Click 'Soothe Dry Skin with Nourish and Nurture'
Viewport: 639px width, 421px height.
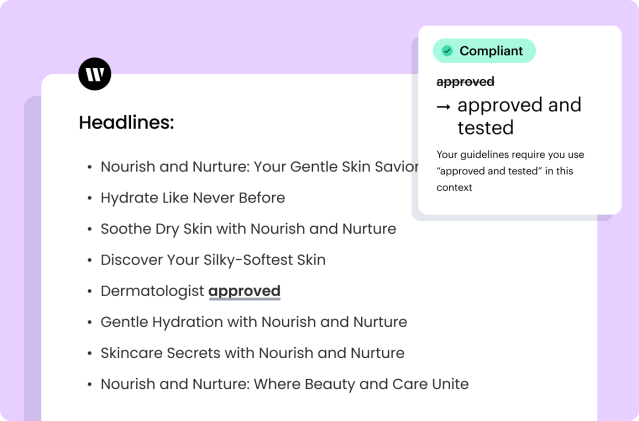pos(248,229)
